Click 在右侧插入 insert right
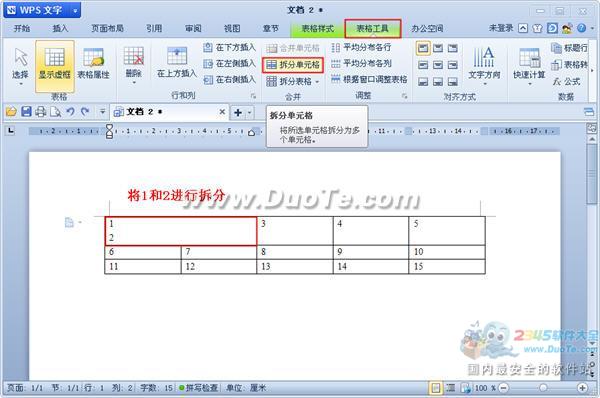Viewport: 600px width, 398px height. 229,80
